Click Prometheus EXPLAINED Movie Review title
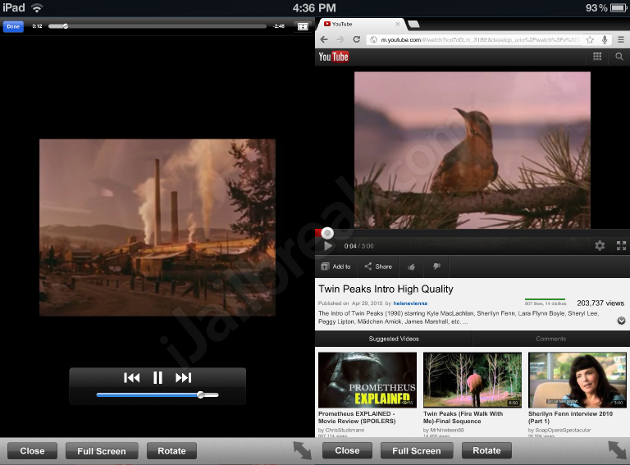 click(x=357, y=417)
